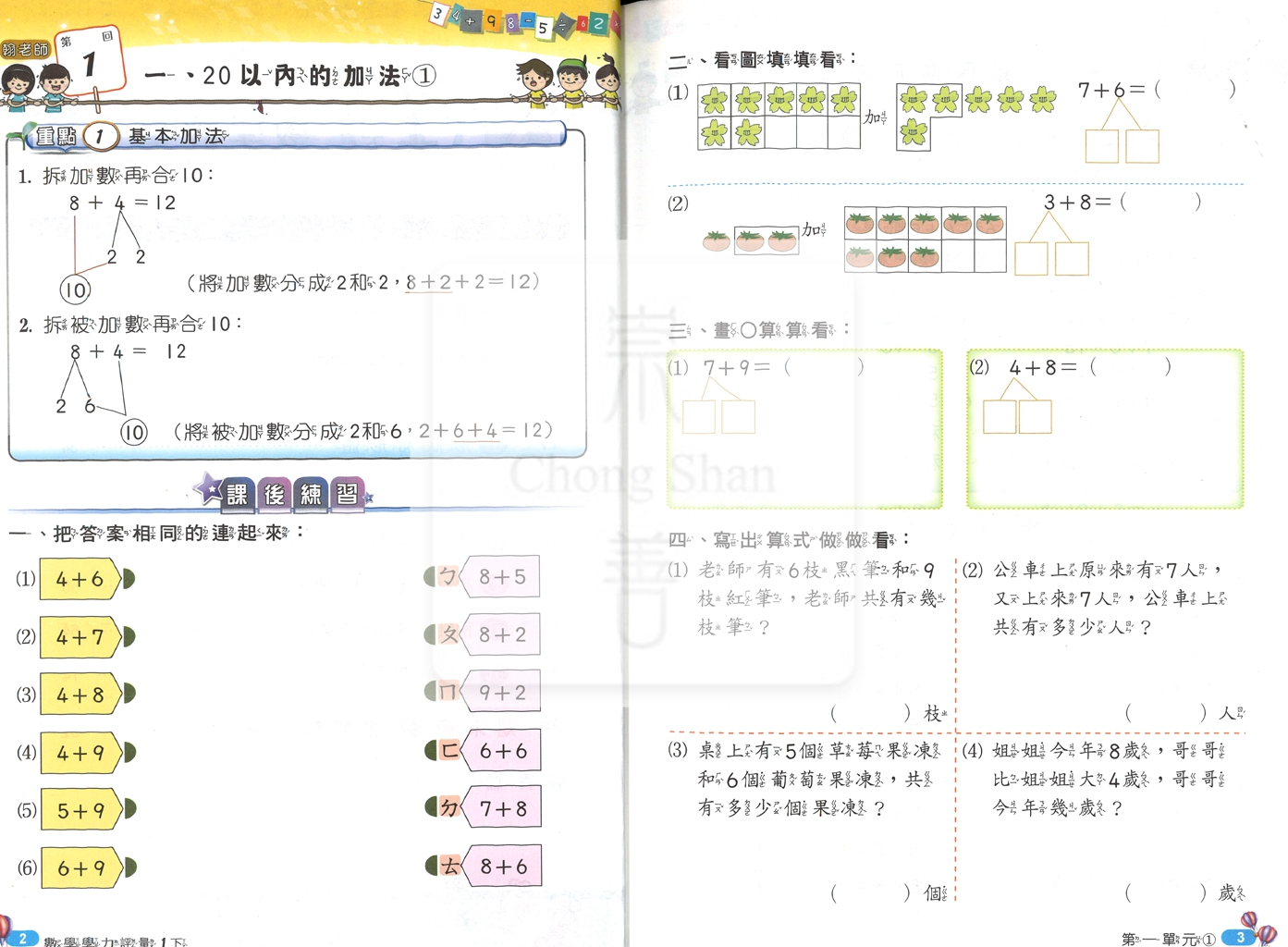Select the pink 7+8 card

500,808
